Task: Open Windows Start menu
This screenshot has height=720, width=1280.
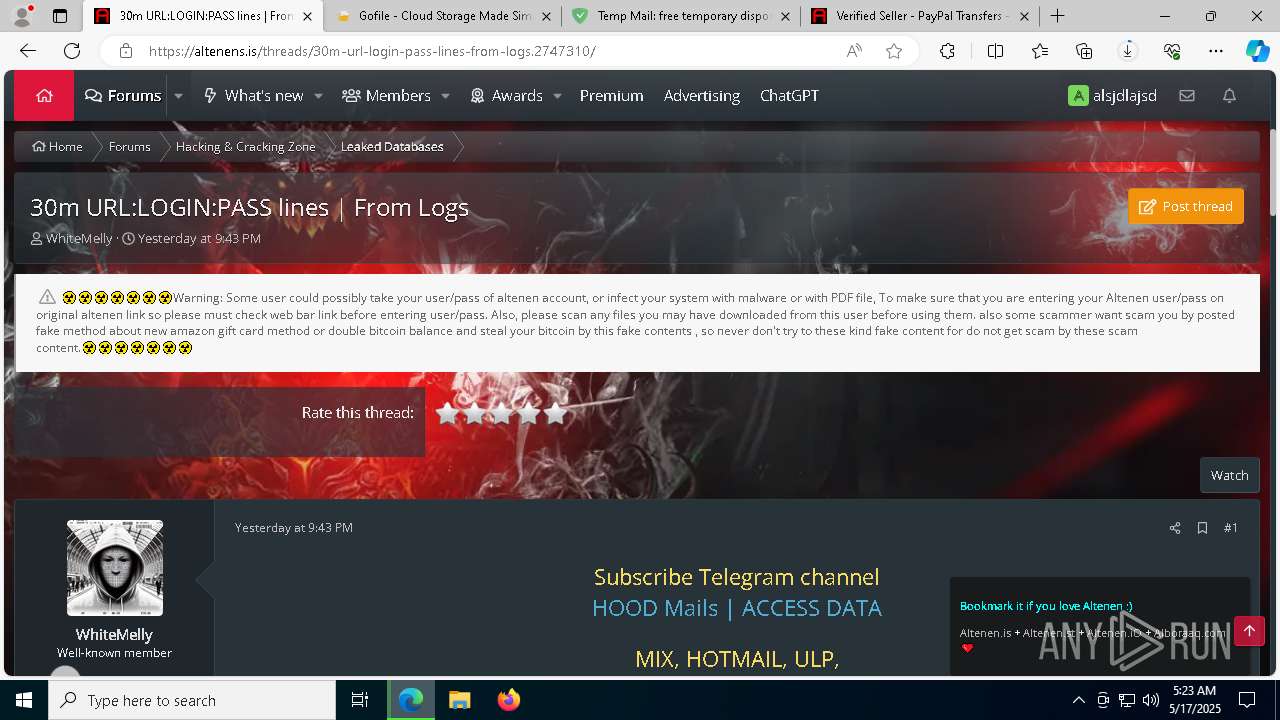Action: coord(24,700)
